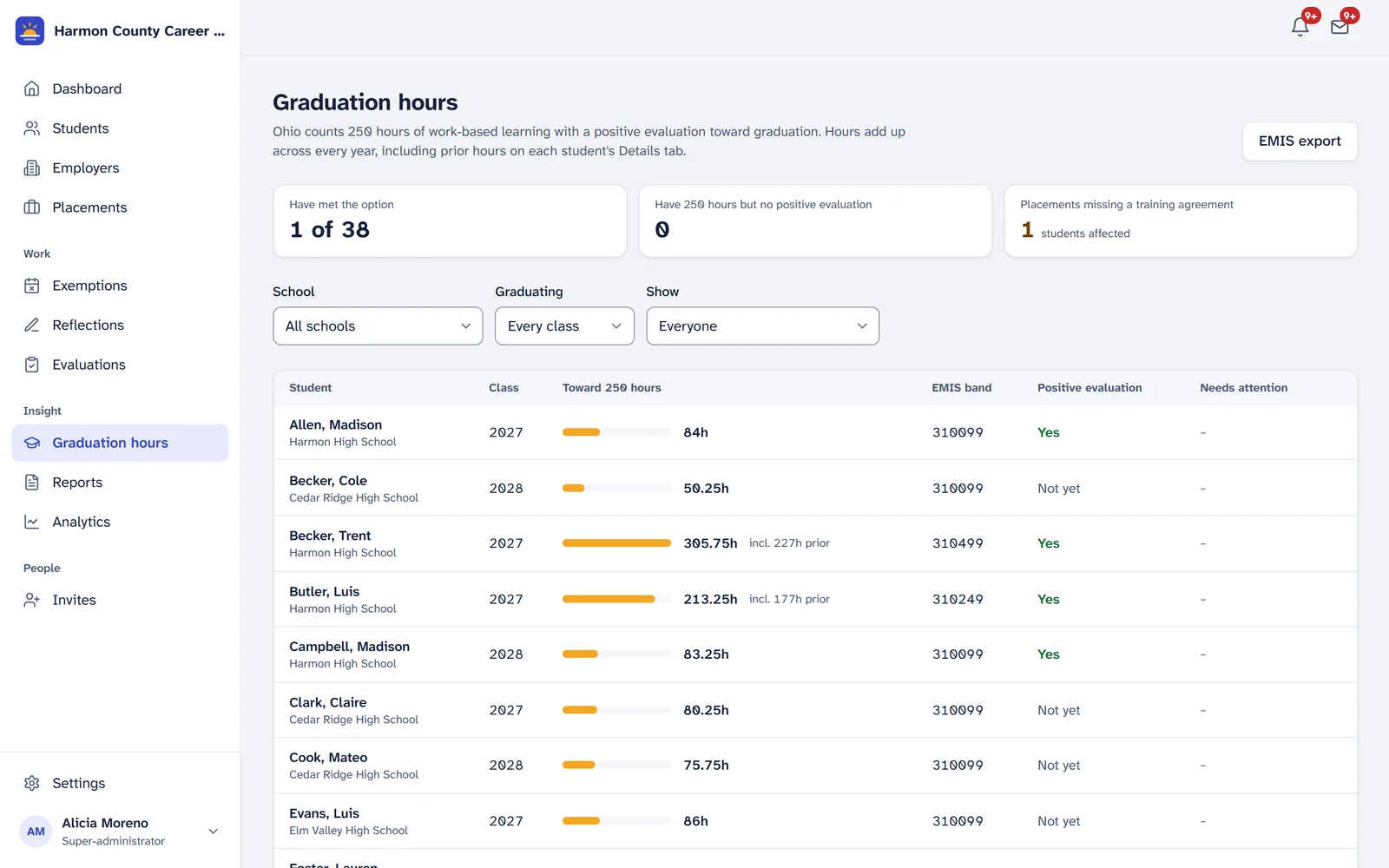1389x868 pixels.
Task: Click Becker, Trent hours progress bar
Action: (616, 543)
